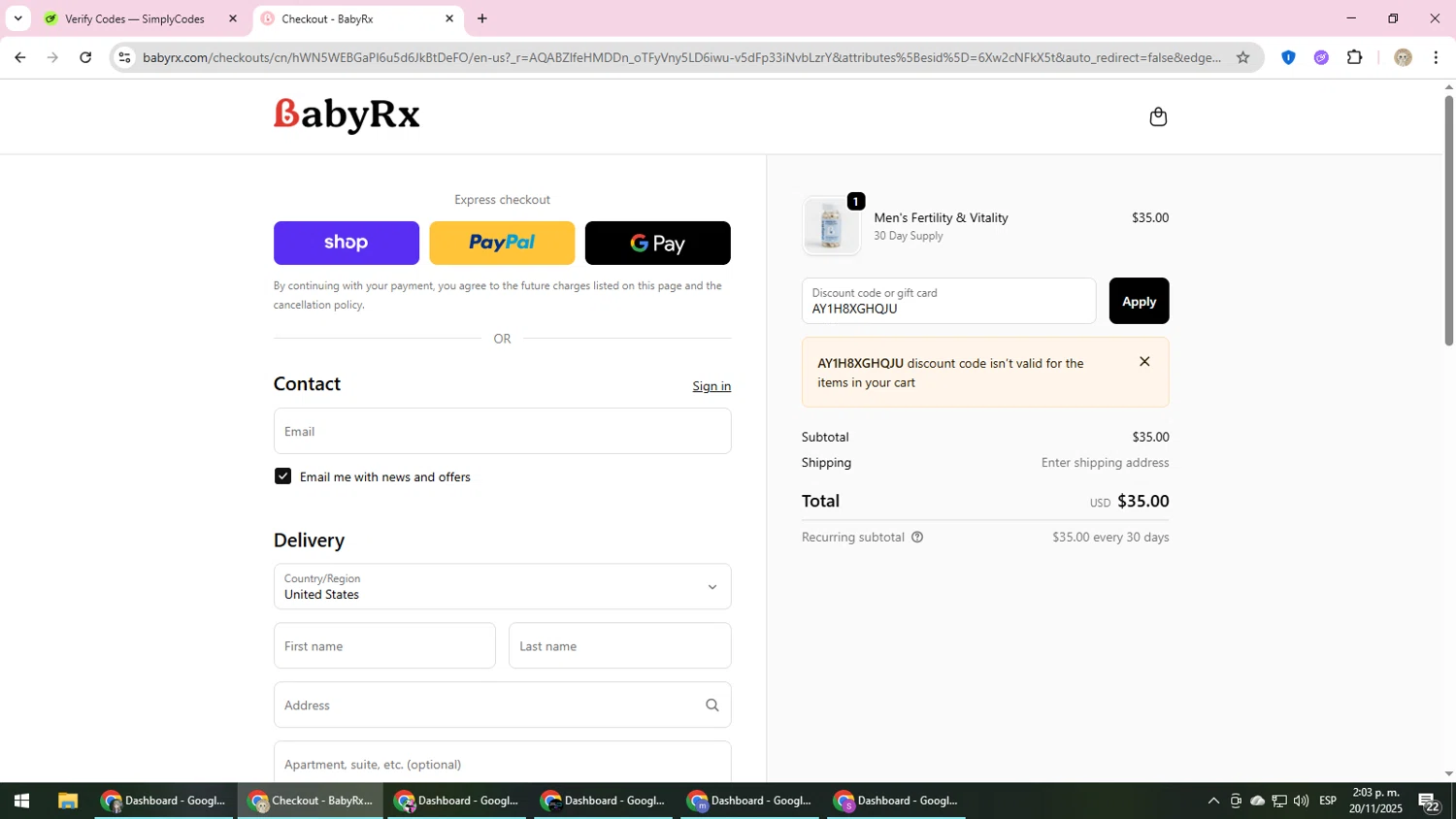This screenshot has height=819, width=1456.
Task: Uncheck Email me with news and offers
Action: coord(282,476)
